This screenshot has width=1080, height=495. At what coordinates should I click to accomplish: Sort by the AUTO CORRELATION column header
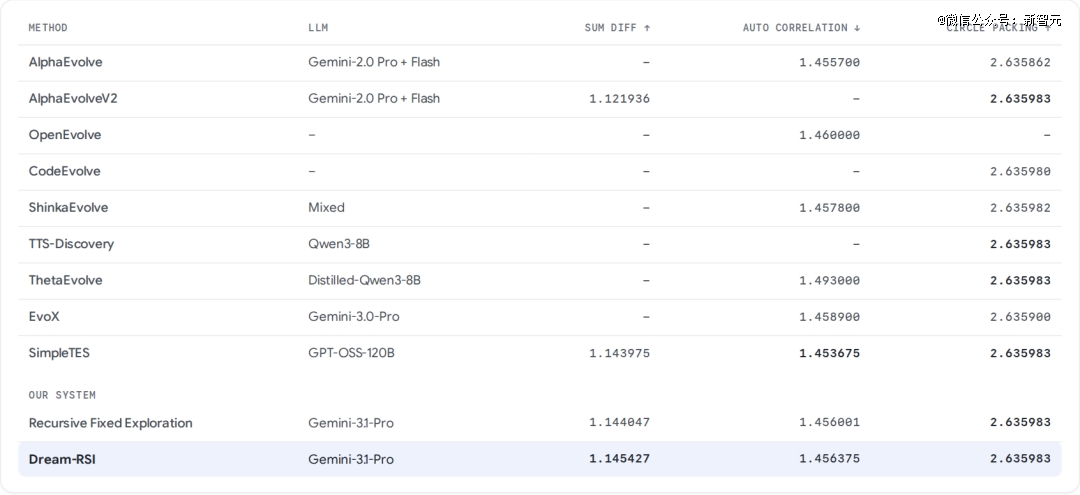coord(802,28)
